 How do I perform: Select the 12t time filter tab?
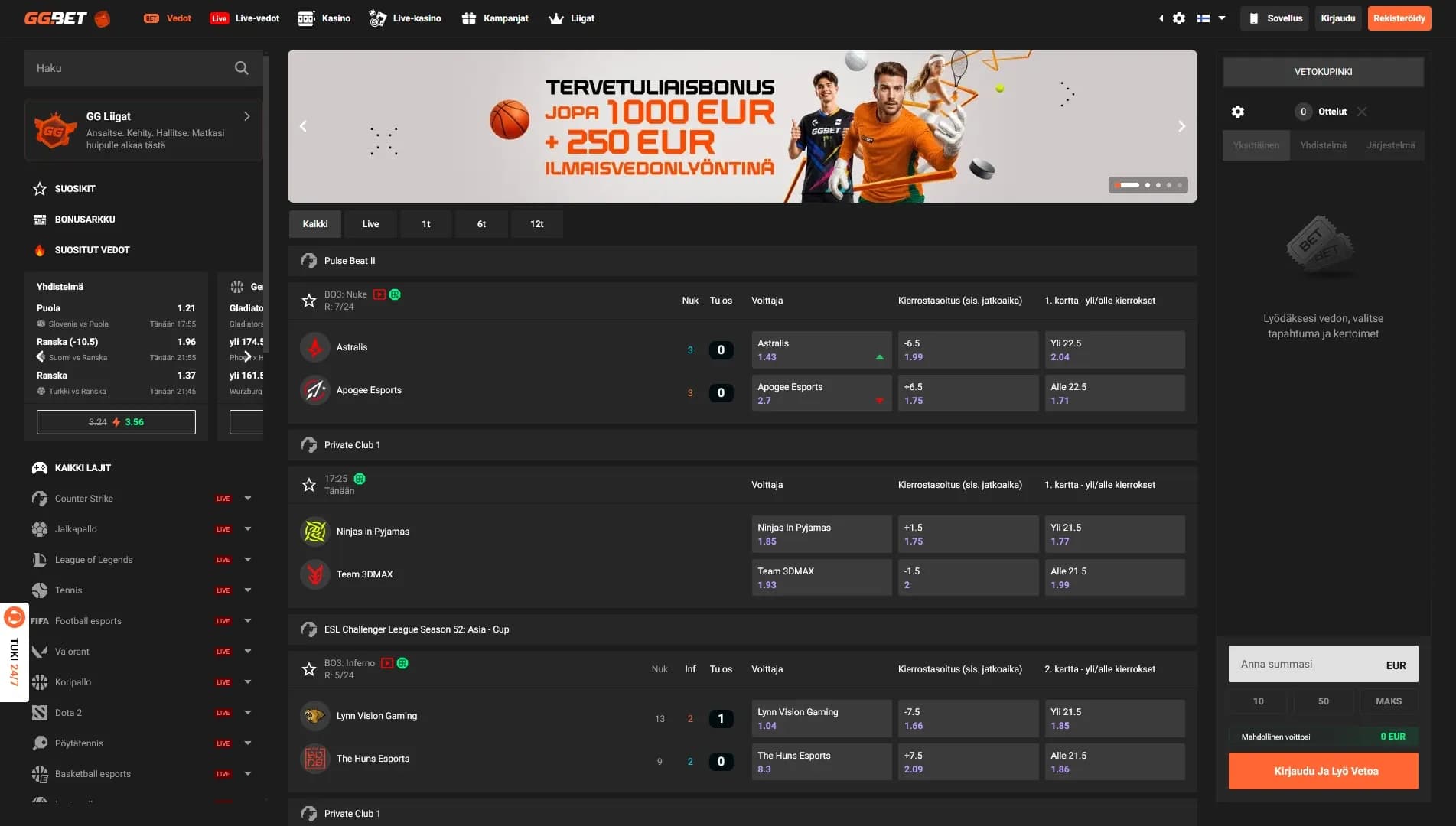click(537, 224)
